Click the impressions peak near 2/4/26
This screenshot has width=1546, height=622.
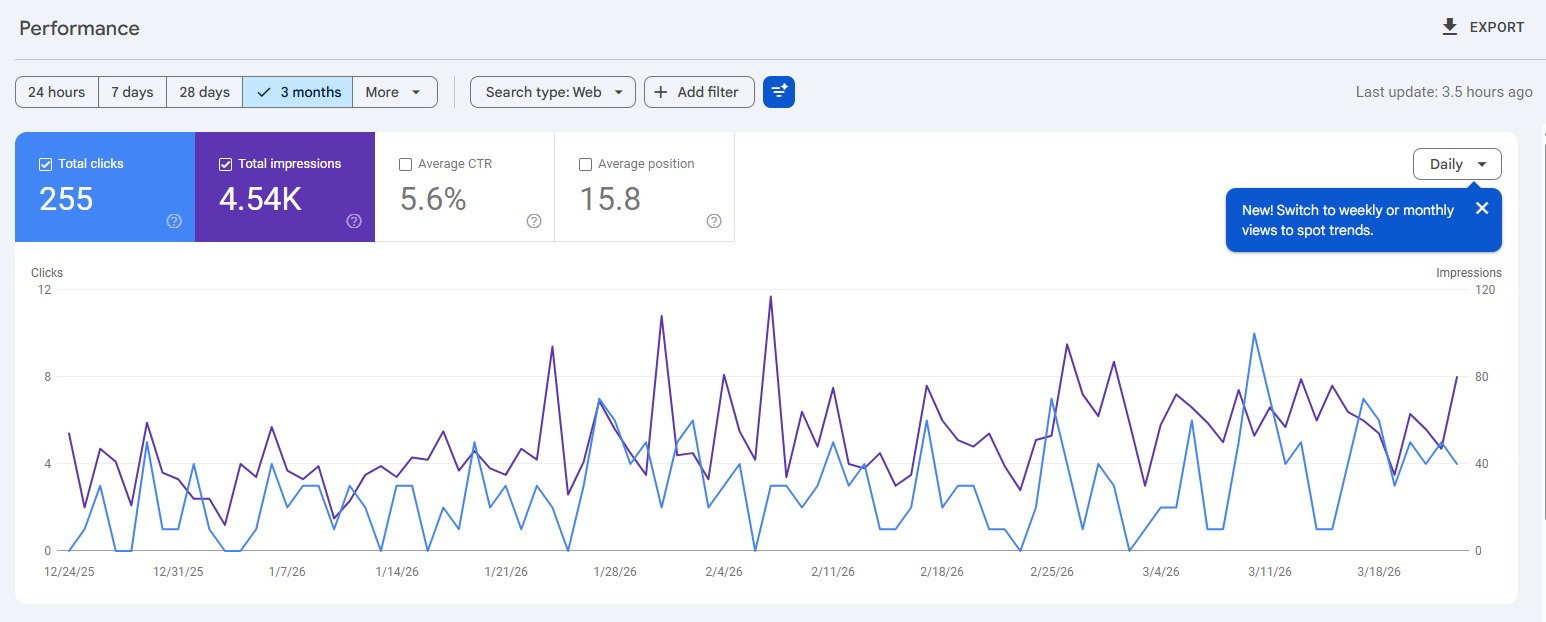tap(770, 297)
